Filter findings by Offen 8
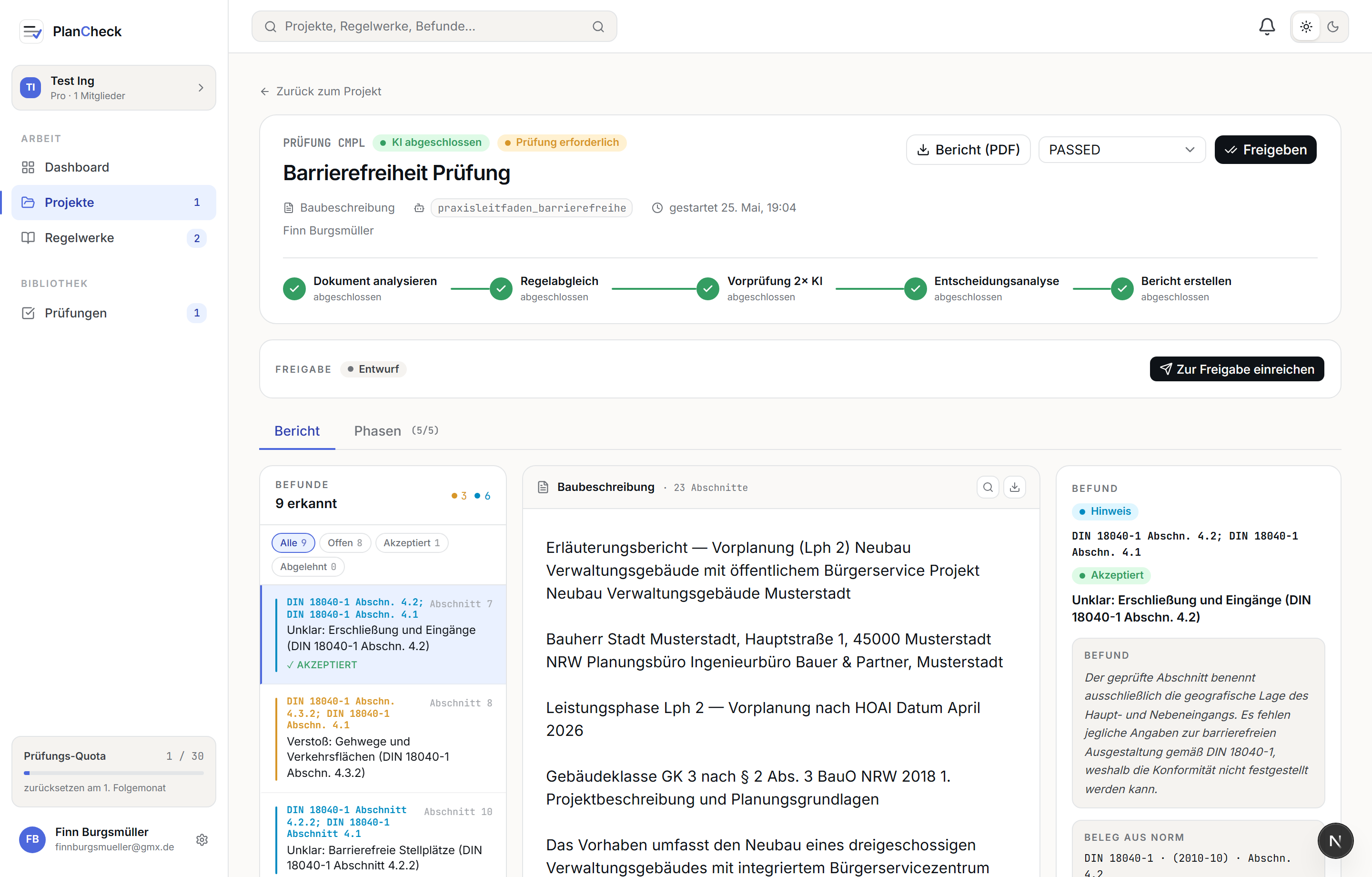 (345, 543)
